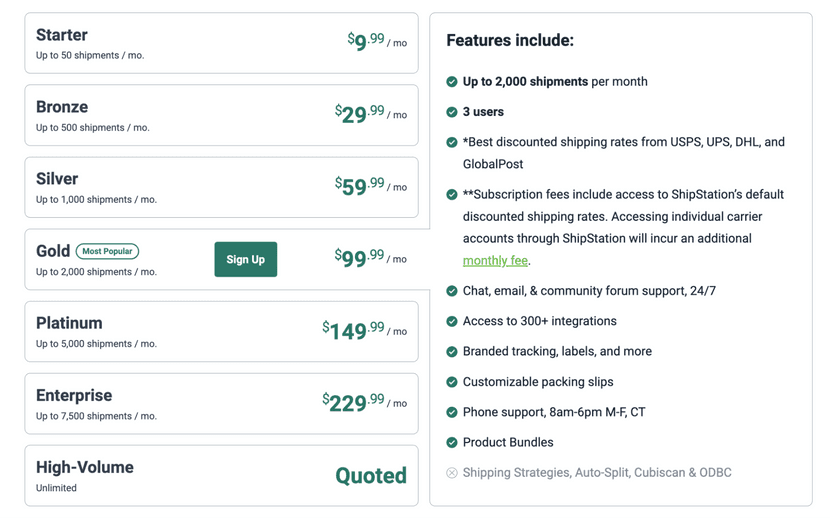Select the Bronze pricing plan
This screenshot has width=830, height=520.
(221, 115)
